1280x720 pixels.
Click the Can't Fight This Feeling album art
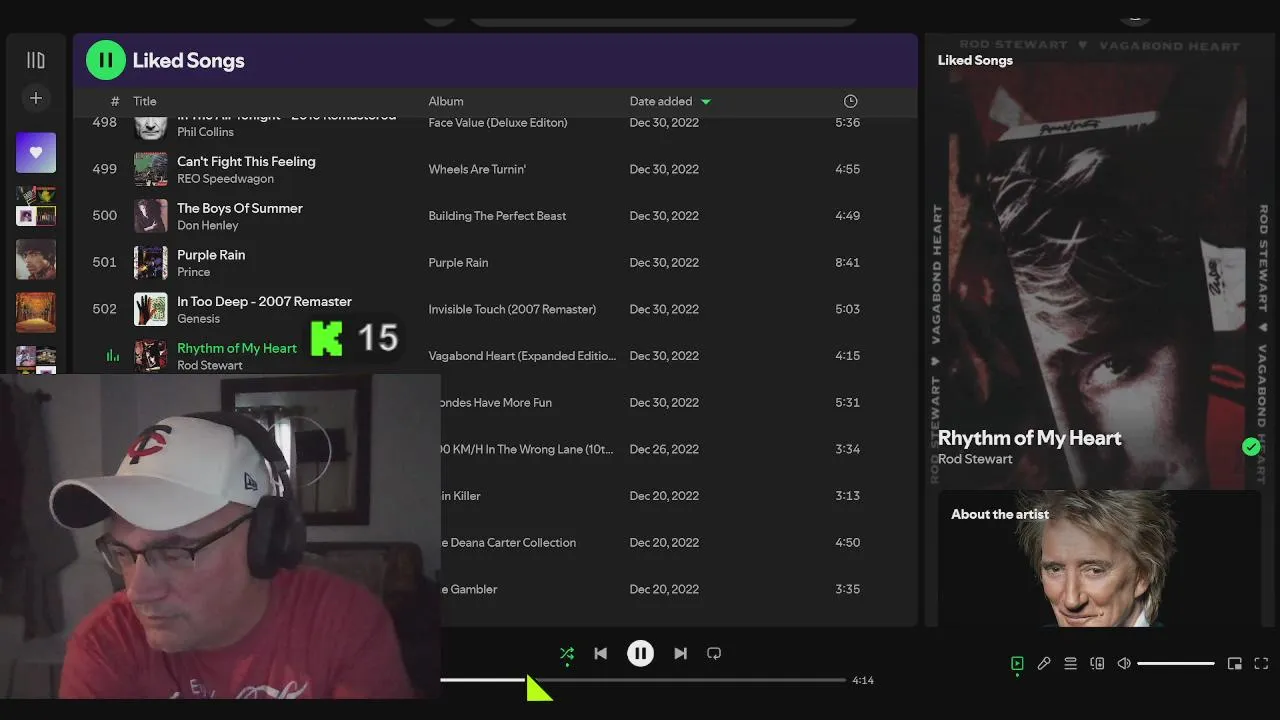pos(151,169)
